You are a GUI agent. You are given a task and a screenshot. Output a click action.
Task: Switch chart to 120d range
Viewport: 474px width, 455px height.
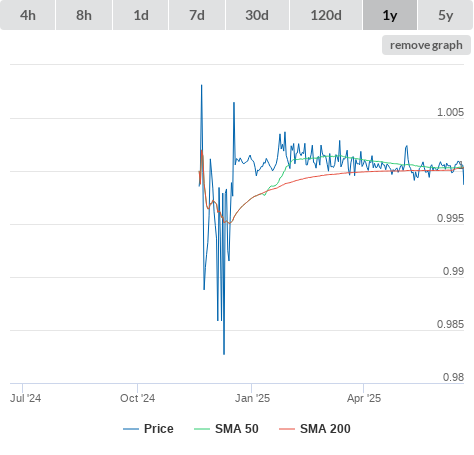[x=326, y=15]
